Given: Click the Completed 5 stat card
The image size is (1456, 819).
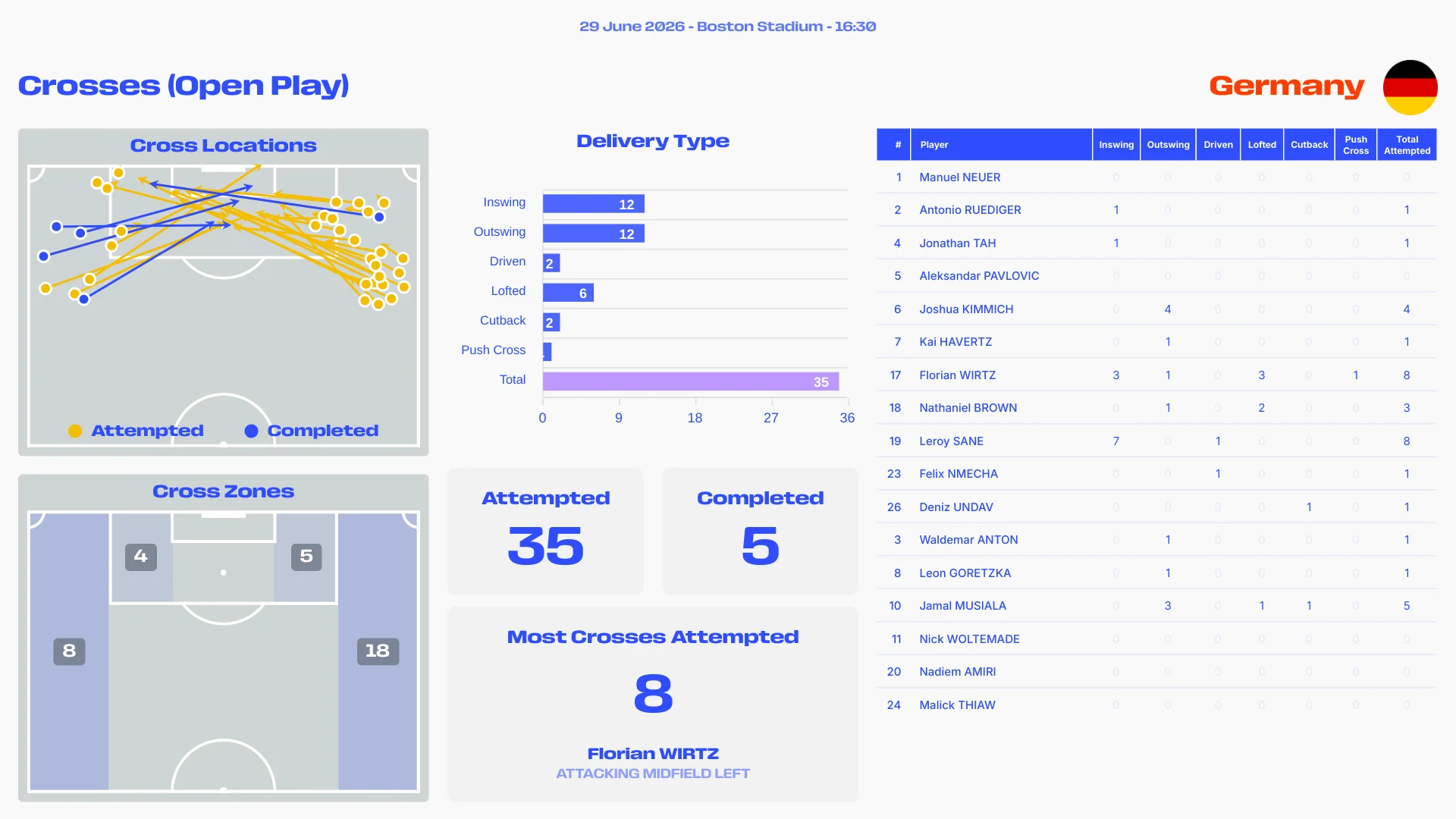Looking at the screenshot, I should pos(760,531).
